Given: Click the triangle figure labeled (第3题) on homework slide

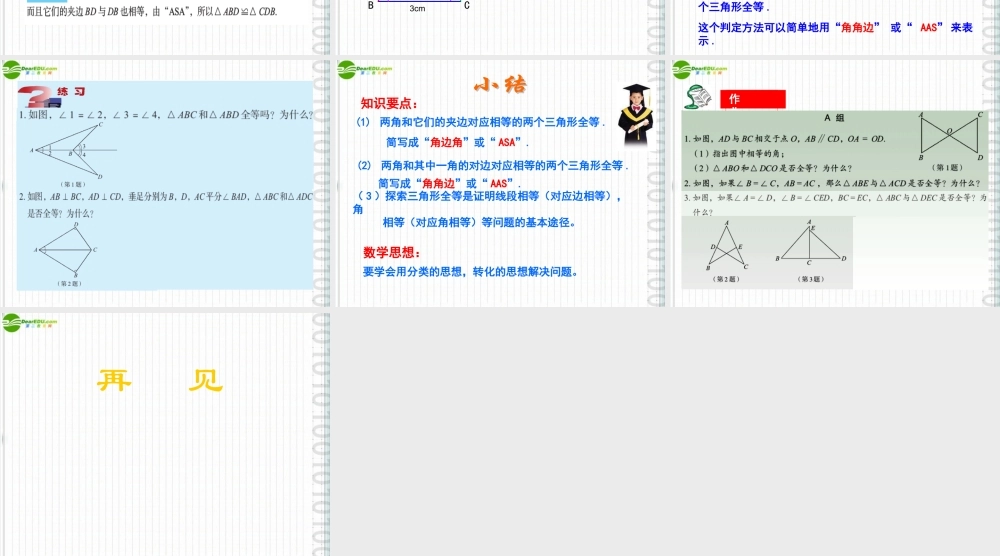Looking at the screenshot, I should 811,243.
